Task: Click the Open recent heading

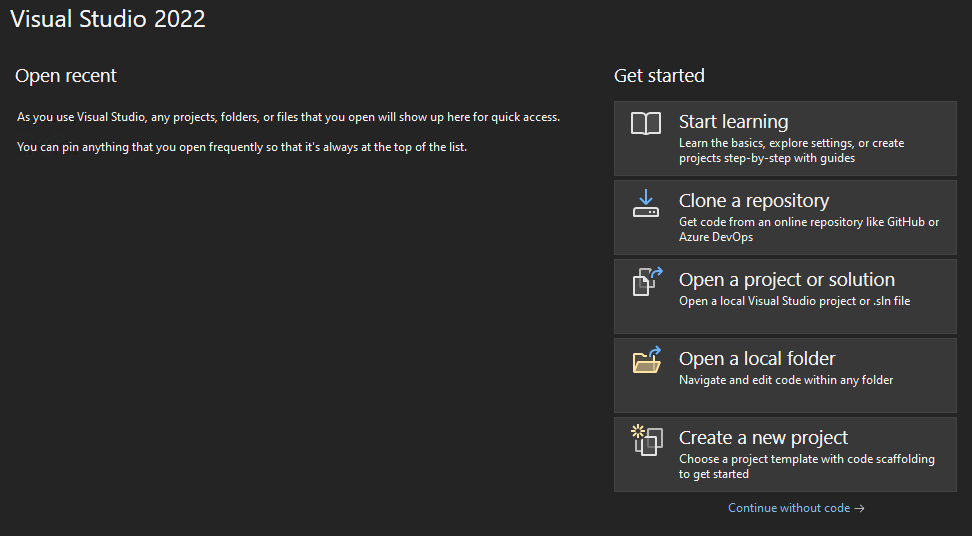Action: [66, 76]
